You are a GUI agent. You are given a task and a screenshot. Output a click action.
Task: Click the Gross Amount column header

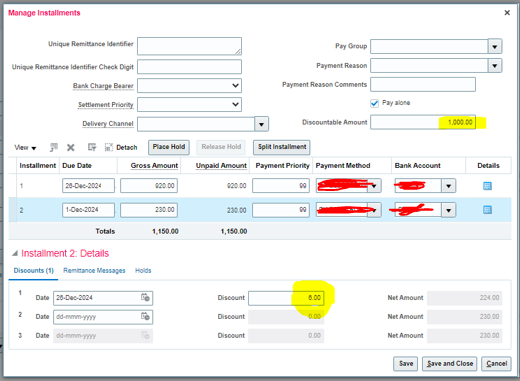click(x=154, y=165)
